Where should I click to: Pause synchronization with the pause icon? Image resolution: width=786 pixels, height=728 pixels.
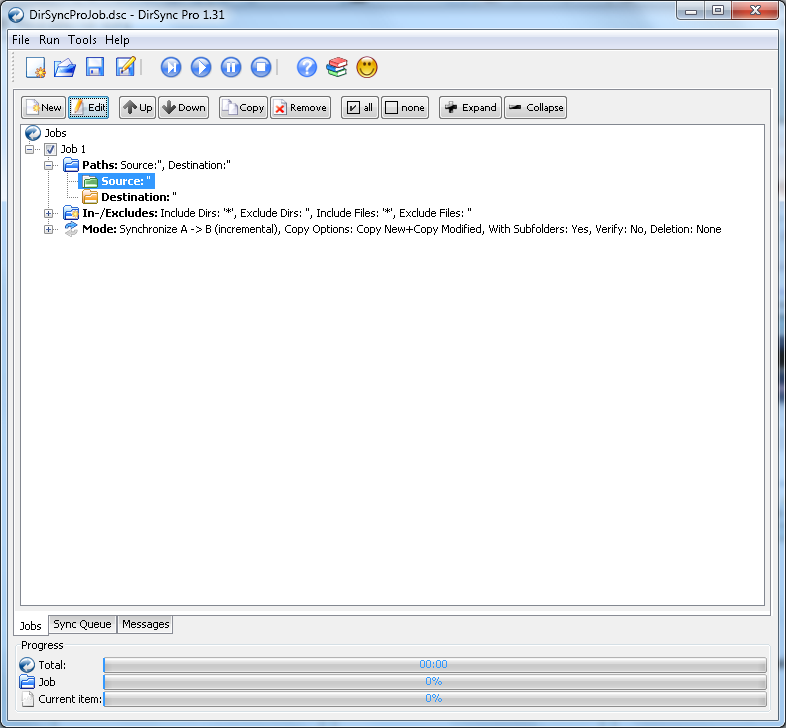click(x=231, y=67)
